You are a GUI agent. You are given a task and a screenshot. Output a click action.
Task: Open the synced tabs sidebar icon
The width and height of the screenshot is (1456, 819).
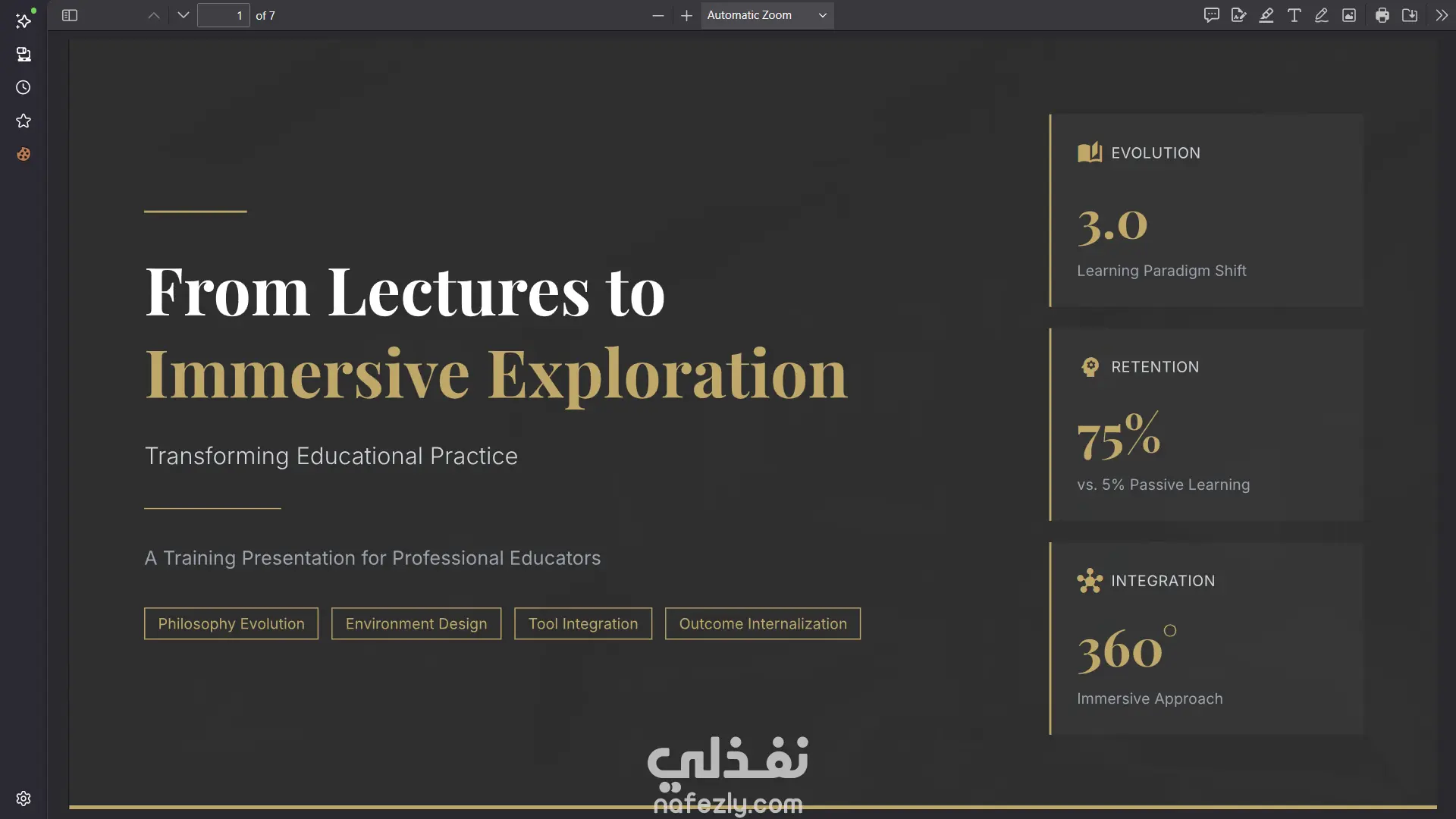tap(24, 54)
